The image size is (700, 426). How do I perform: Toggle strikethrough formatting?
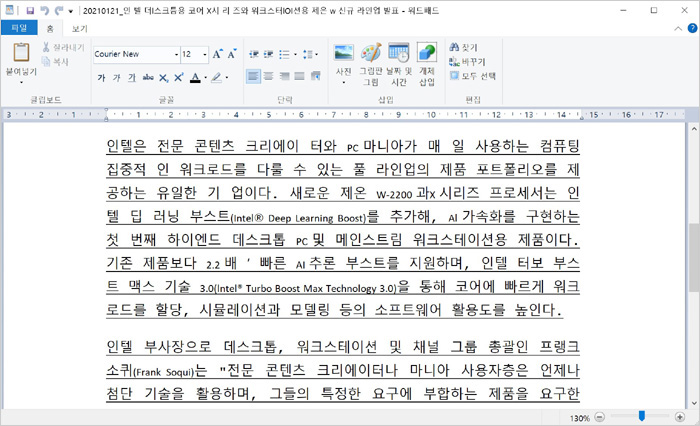148,78
